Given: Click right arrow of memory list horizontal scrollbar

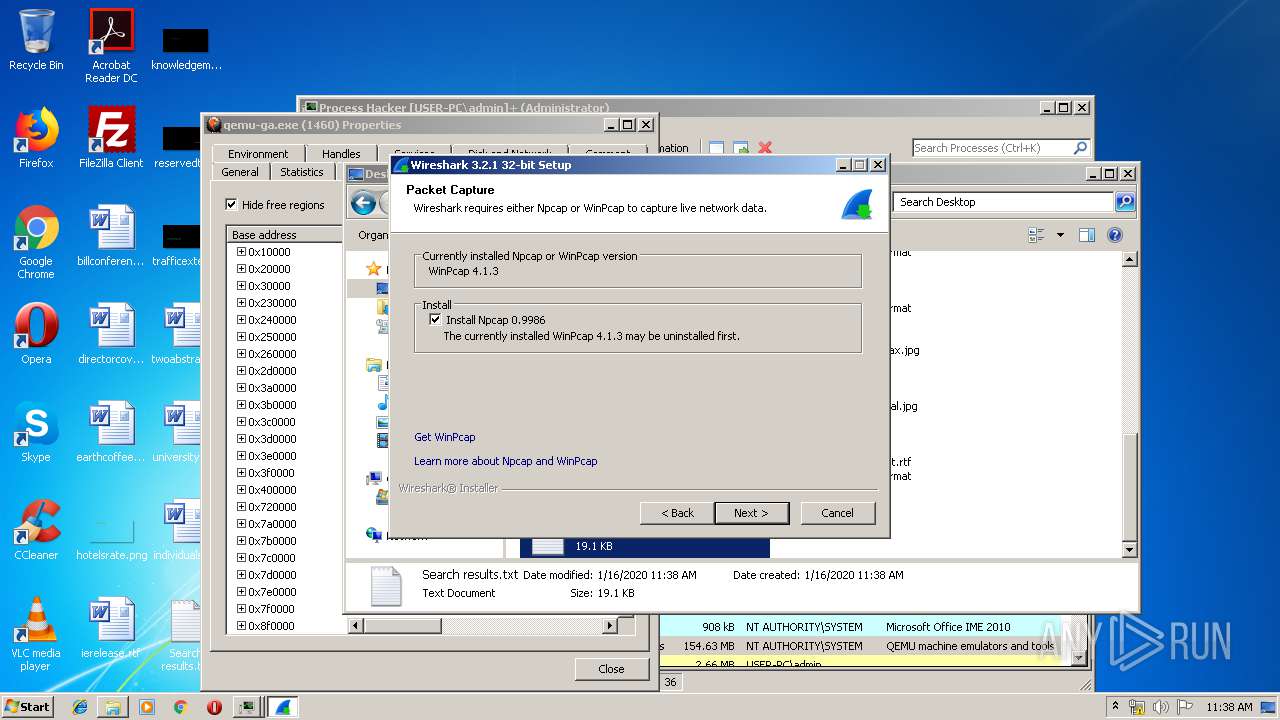Looking at the screenshot, I should [x=609, y=626].
